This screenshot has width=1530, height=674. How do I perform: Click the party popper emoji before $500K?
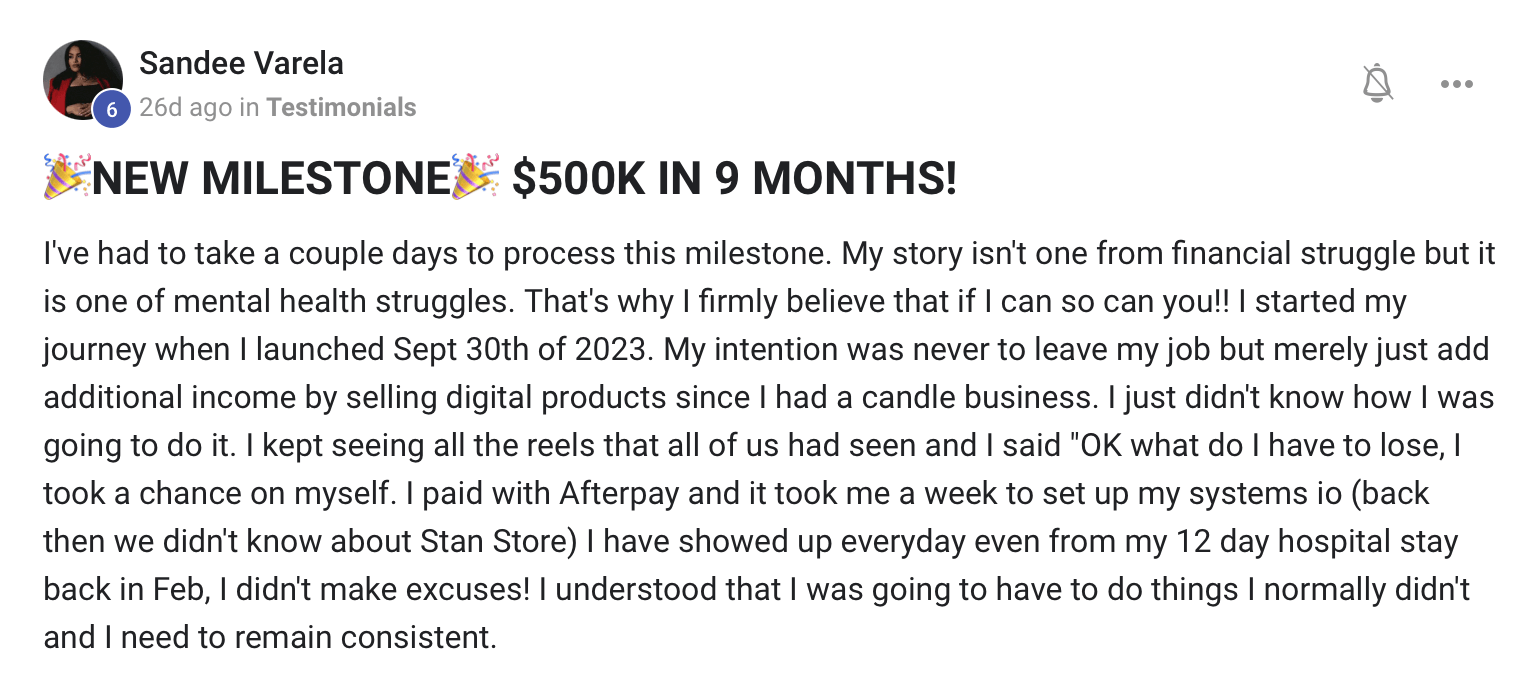(475, 178)
